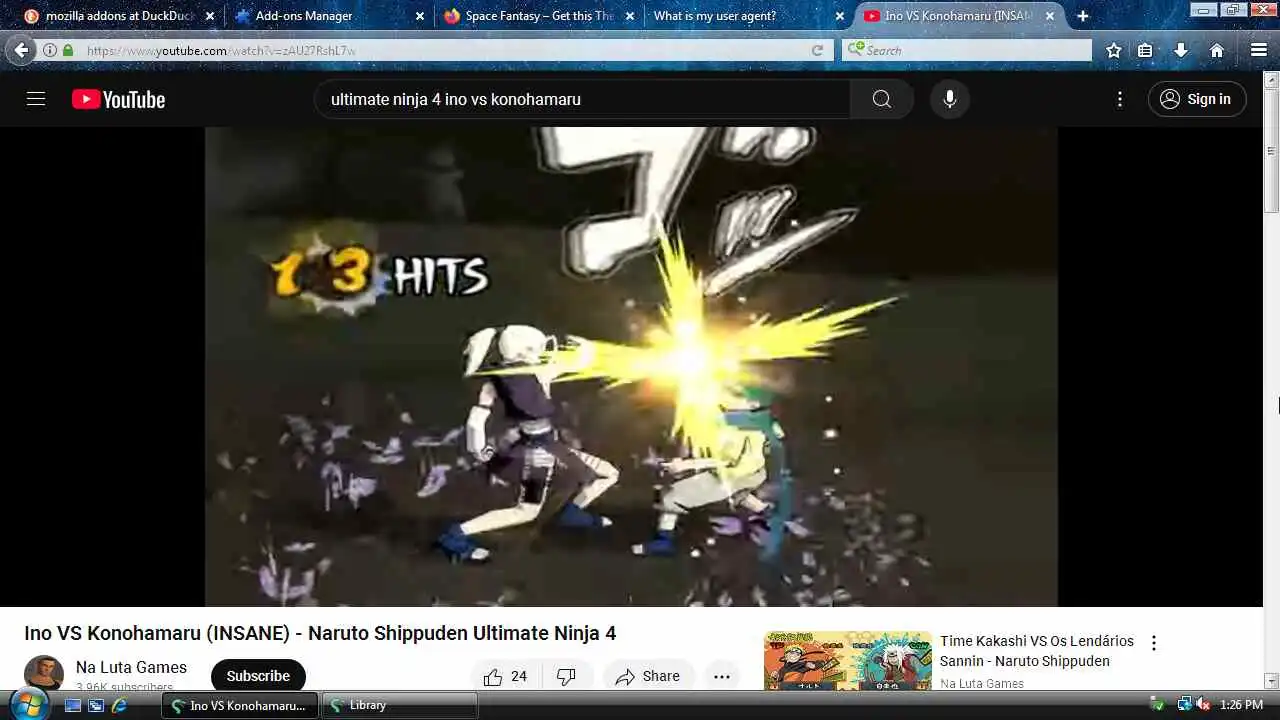
Task: Click the scrollbar up arrow
Action: click(1272, 78)
